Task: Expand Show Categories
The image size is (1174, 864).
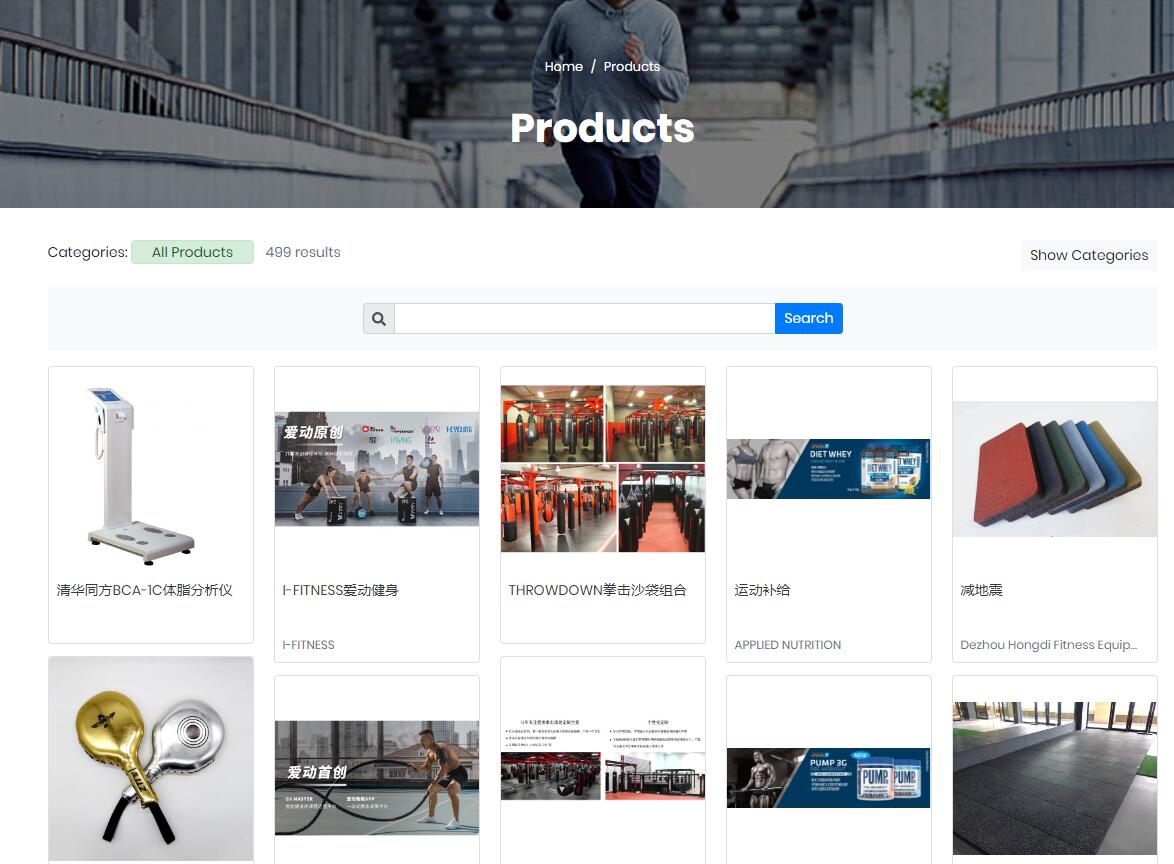Action: click(1089, 255)
